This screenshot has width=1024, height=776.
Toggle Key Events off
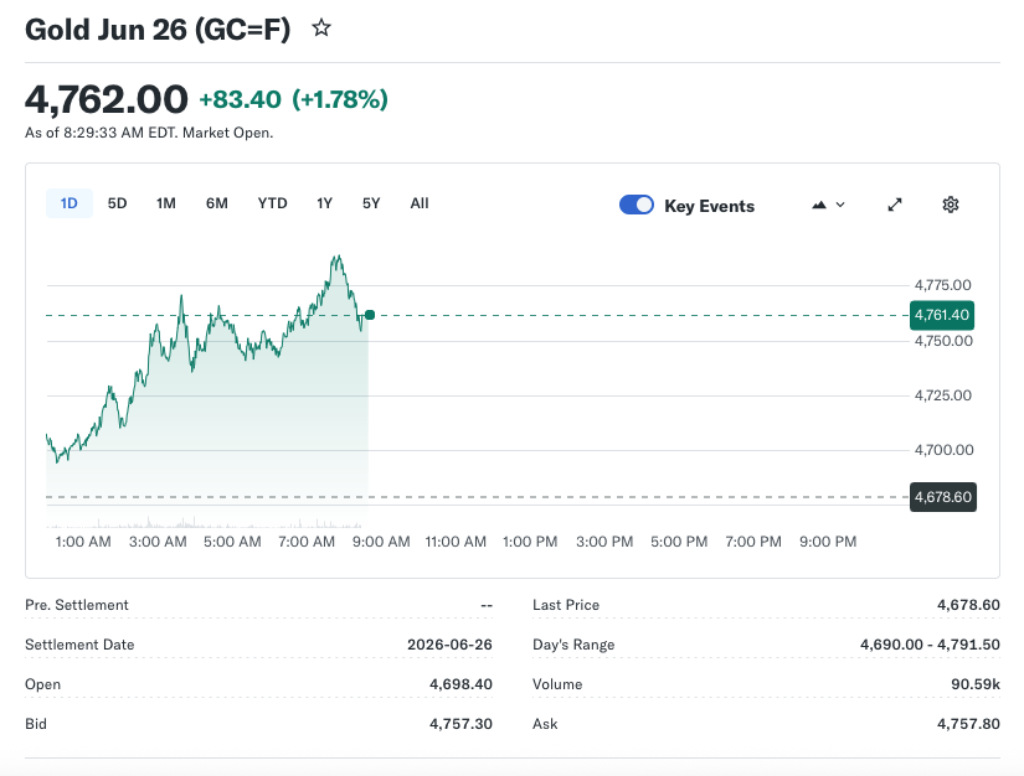coord(636,204)
